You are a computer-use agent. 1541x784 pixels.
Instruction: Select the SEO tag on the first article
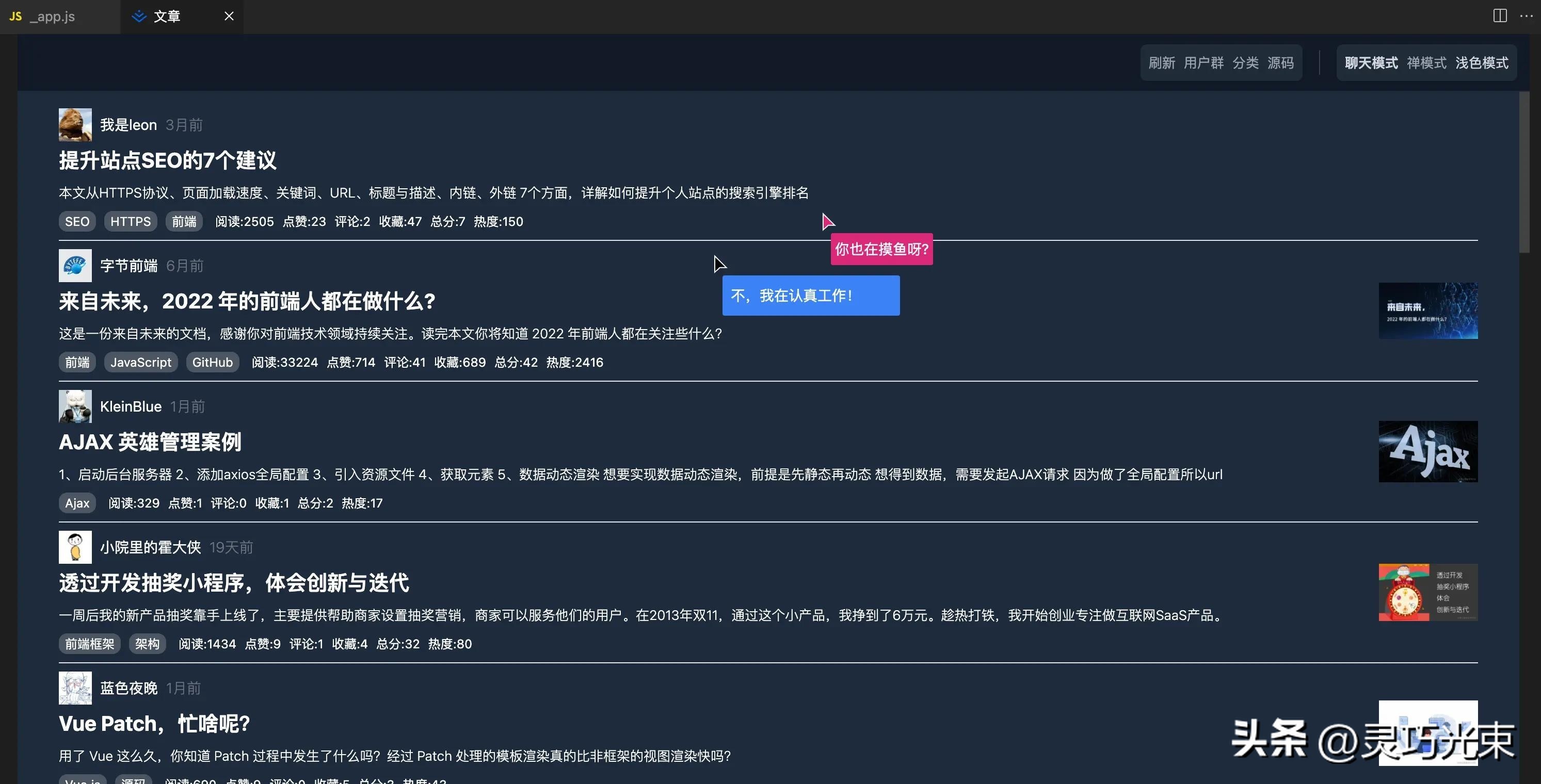76,221
